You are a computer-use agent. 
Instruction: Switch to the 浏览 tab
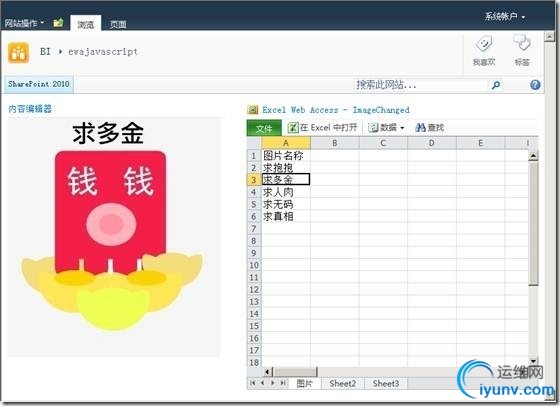pyautogui.click(x=86, y=24)
